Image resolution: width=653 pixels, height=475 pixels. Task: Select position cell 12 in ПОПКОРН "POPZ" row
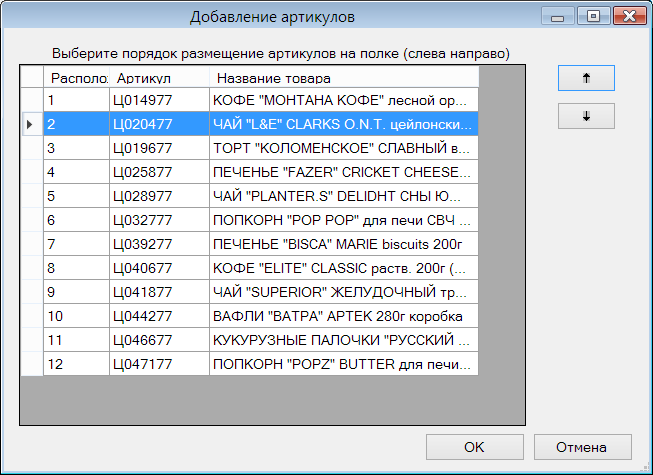[x=76, y=364]
